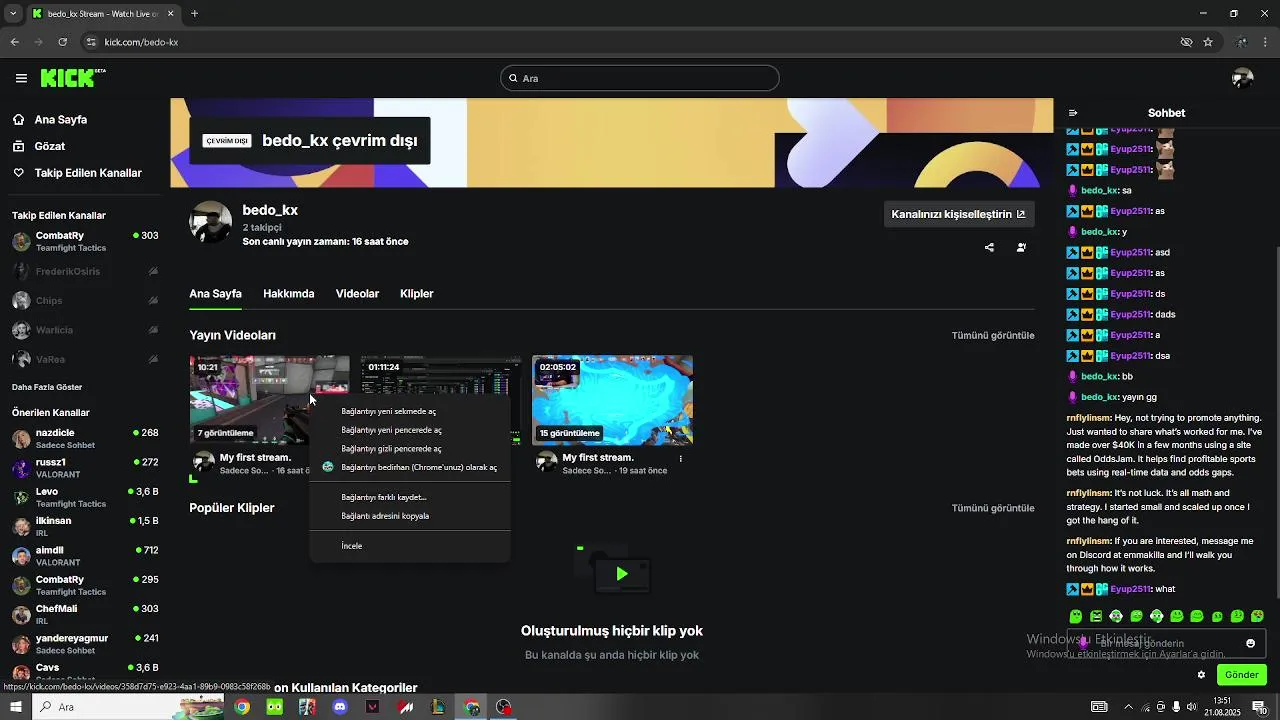Open Discord from the taskbar

pyautogui.click(x=340, y=707)
